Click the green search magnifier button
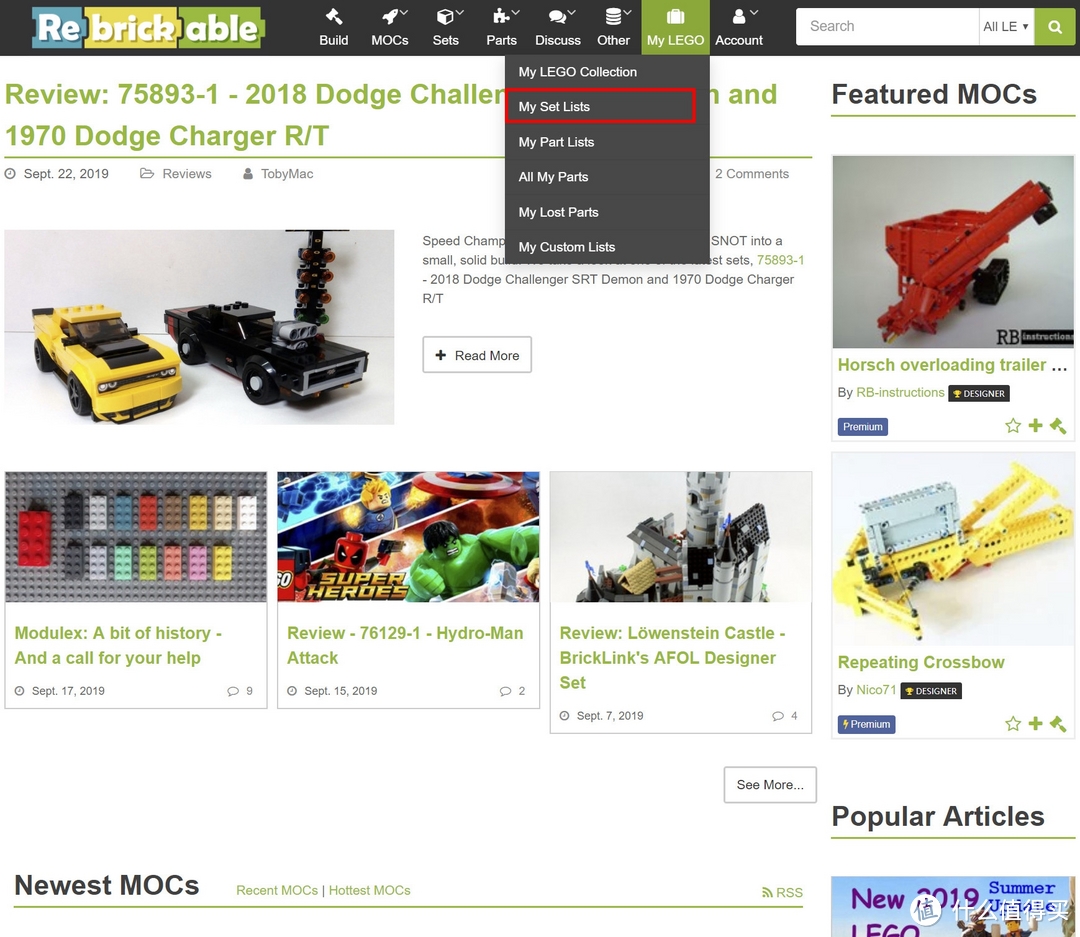 click(x=1055, y=27)
